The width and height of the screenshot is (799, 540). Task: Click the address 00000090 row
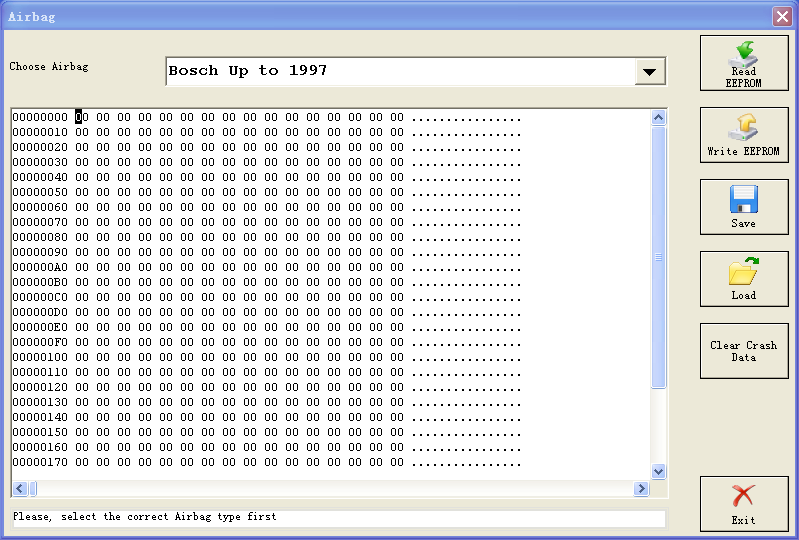tap(267, 253)
